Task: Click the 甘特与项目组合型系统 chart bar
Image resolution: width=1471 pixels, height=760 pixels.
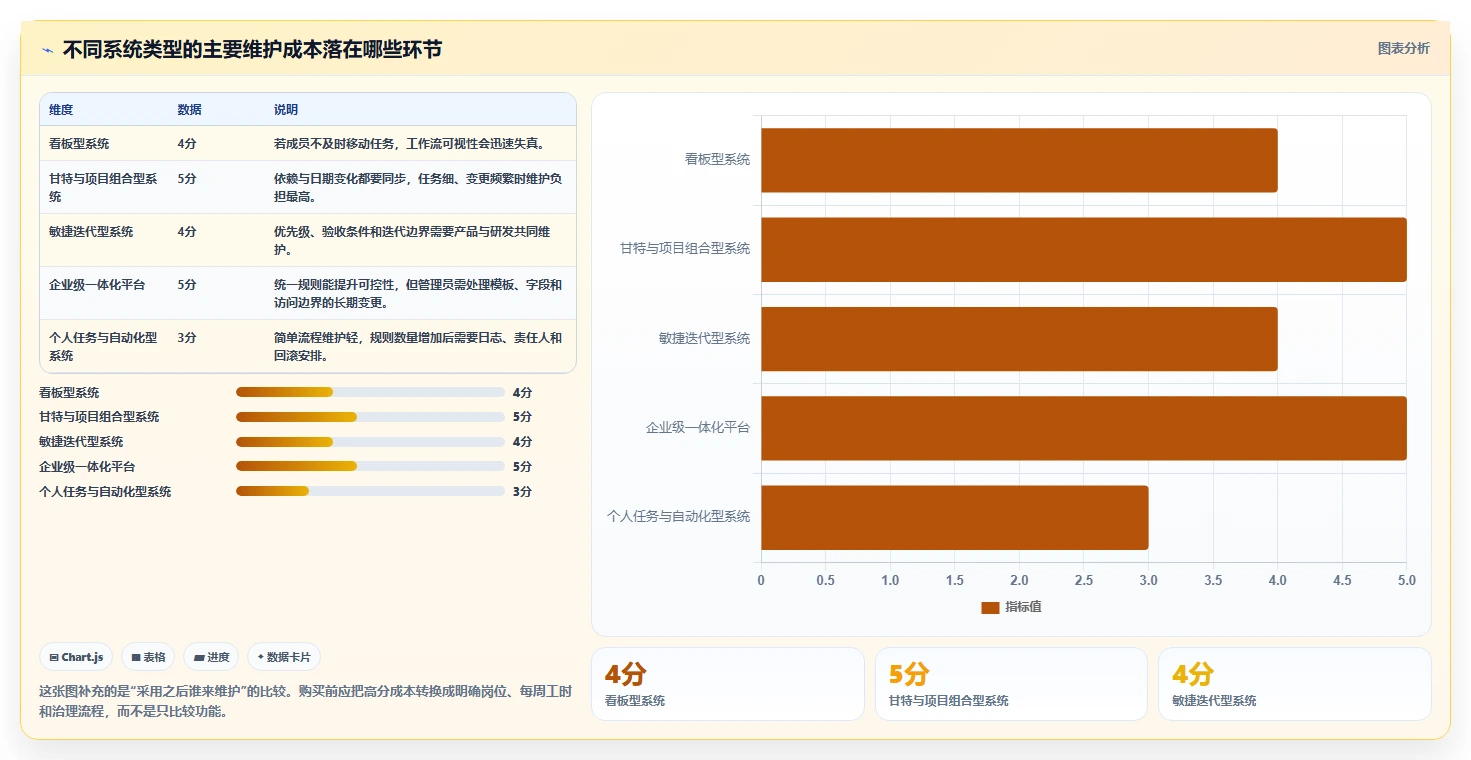Action: [1084, 249]
